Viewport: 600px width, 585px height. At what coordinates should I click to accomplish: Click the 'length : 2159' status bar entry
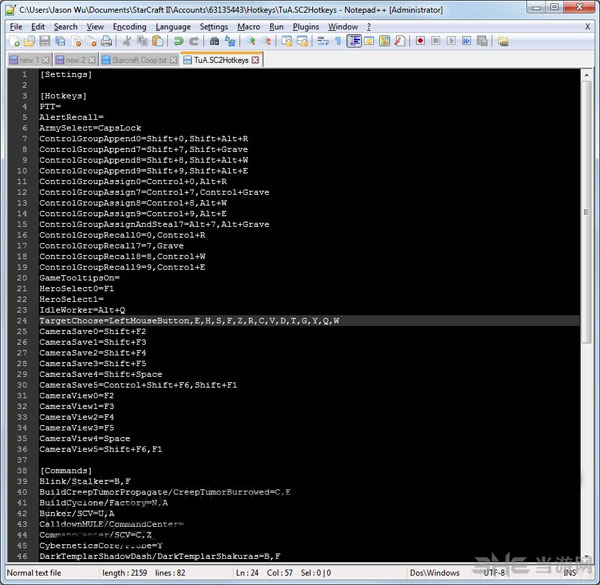pyautogui.click(x=124, y=573)
